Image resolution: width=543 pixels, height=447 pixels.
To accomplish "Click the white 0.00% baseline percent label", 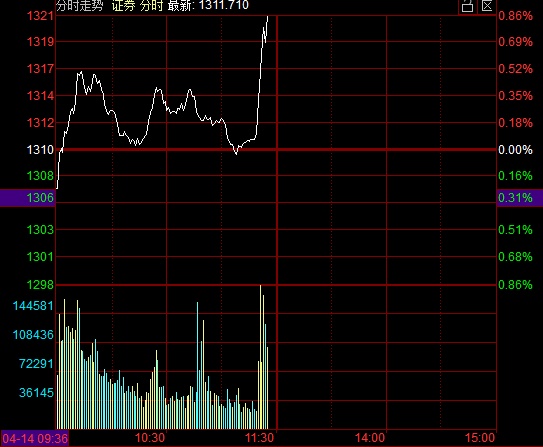I will pos(515,150).
